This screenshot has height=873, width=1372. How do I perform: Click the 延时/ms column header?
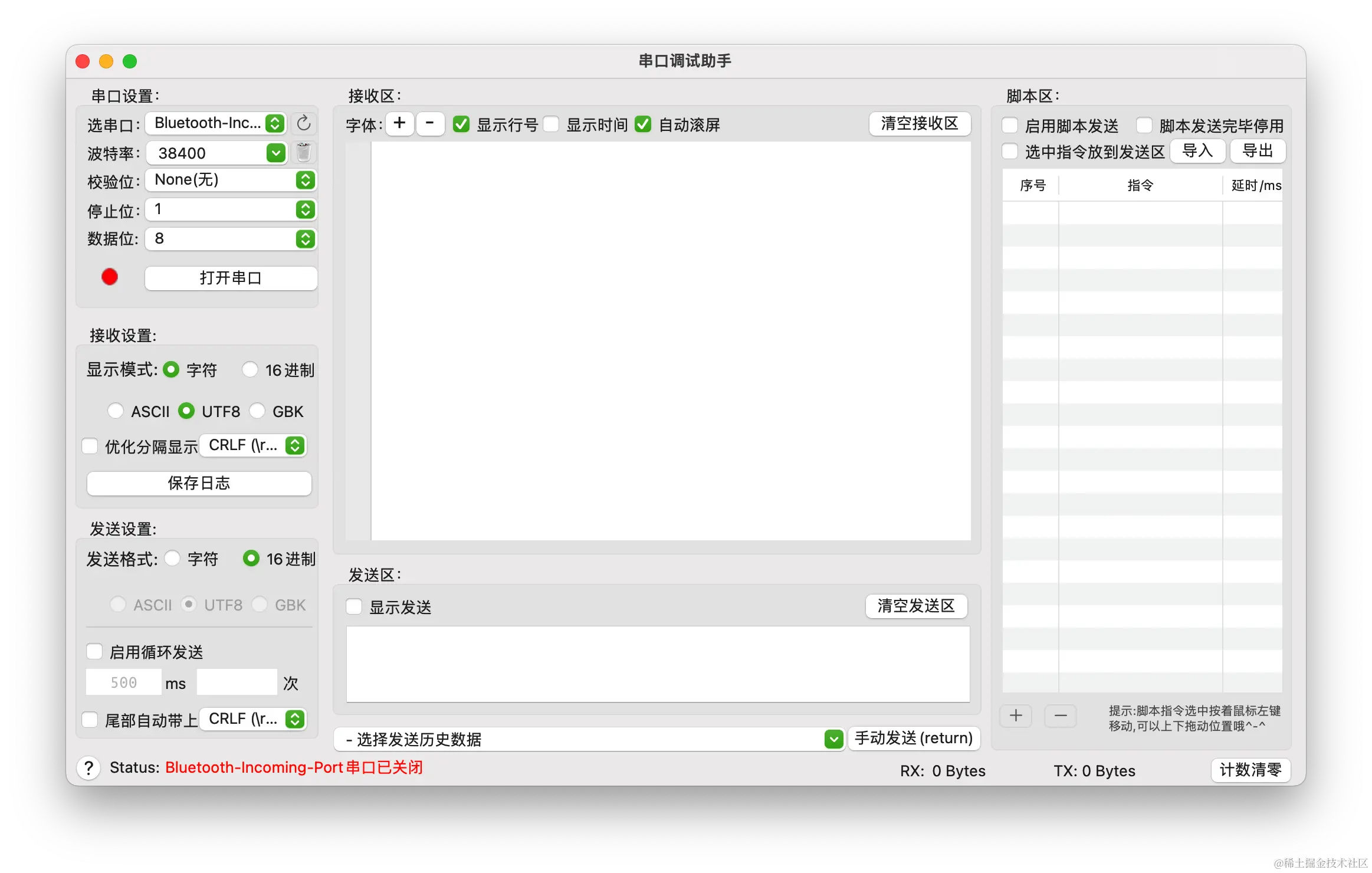coord(1255,186)
